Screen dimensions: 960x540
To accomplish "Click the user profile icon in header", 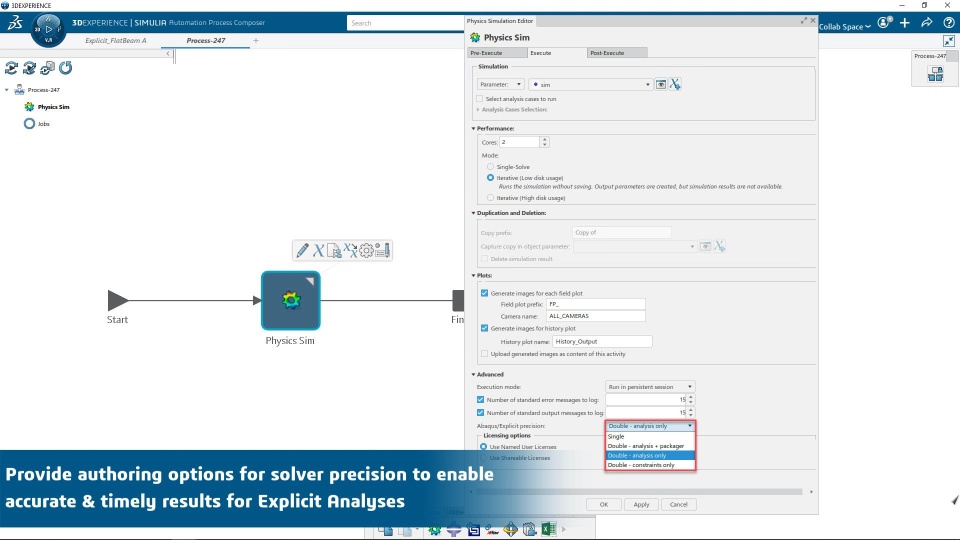I will tap(884, 23).
